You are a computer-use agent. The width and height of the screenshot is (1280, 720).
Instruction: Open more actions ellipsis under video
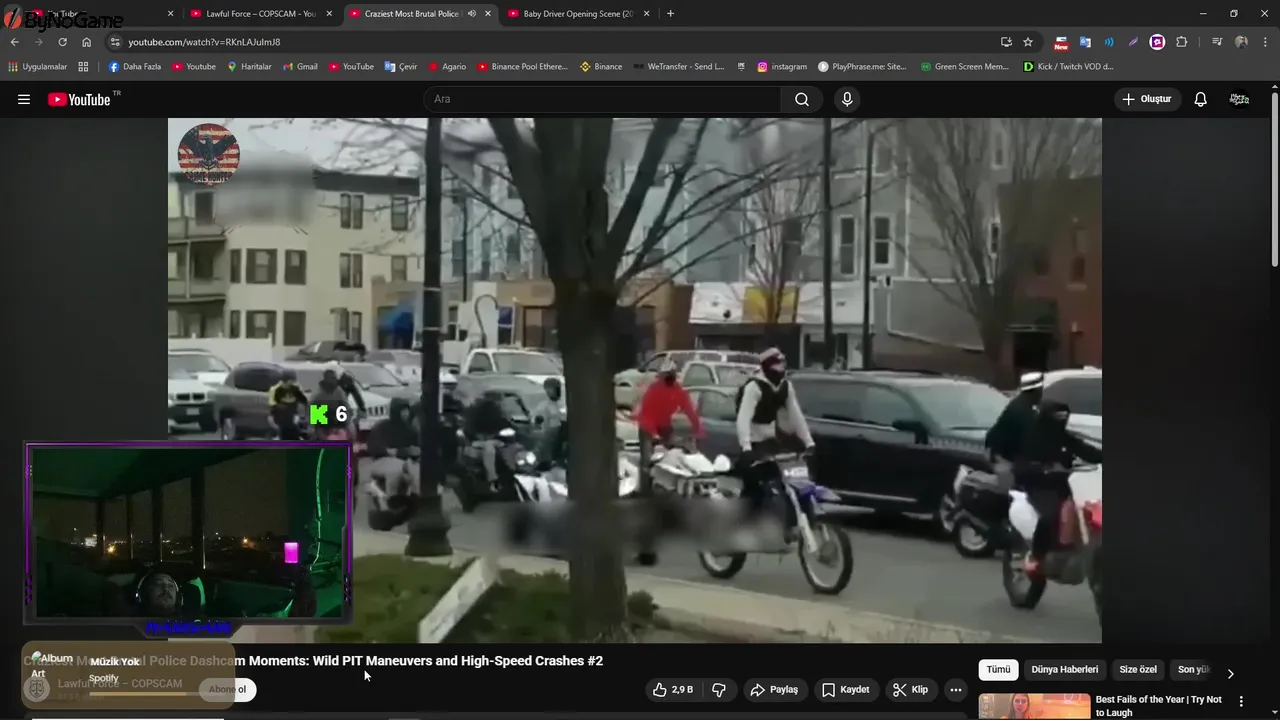tap(956, 690)
